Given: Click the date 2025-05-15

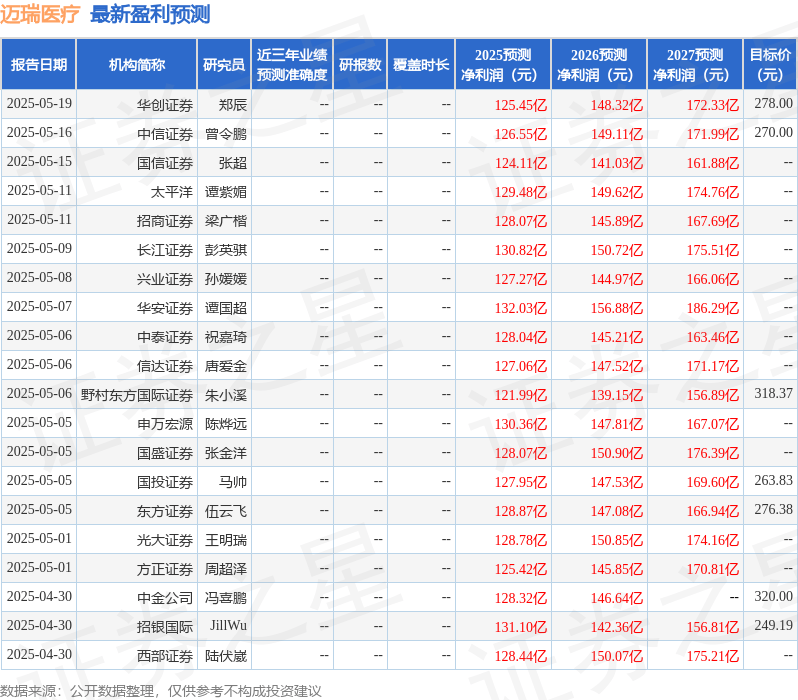Looking at the screenshot, I should click(x=39, y=161).
